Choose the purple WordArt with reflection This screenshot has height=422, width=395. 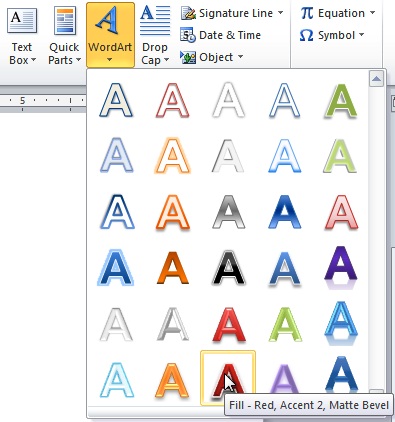[341, 268]
